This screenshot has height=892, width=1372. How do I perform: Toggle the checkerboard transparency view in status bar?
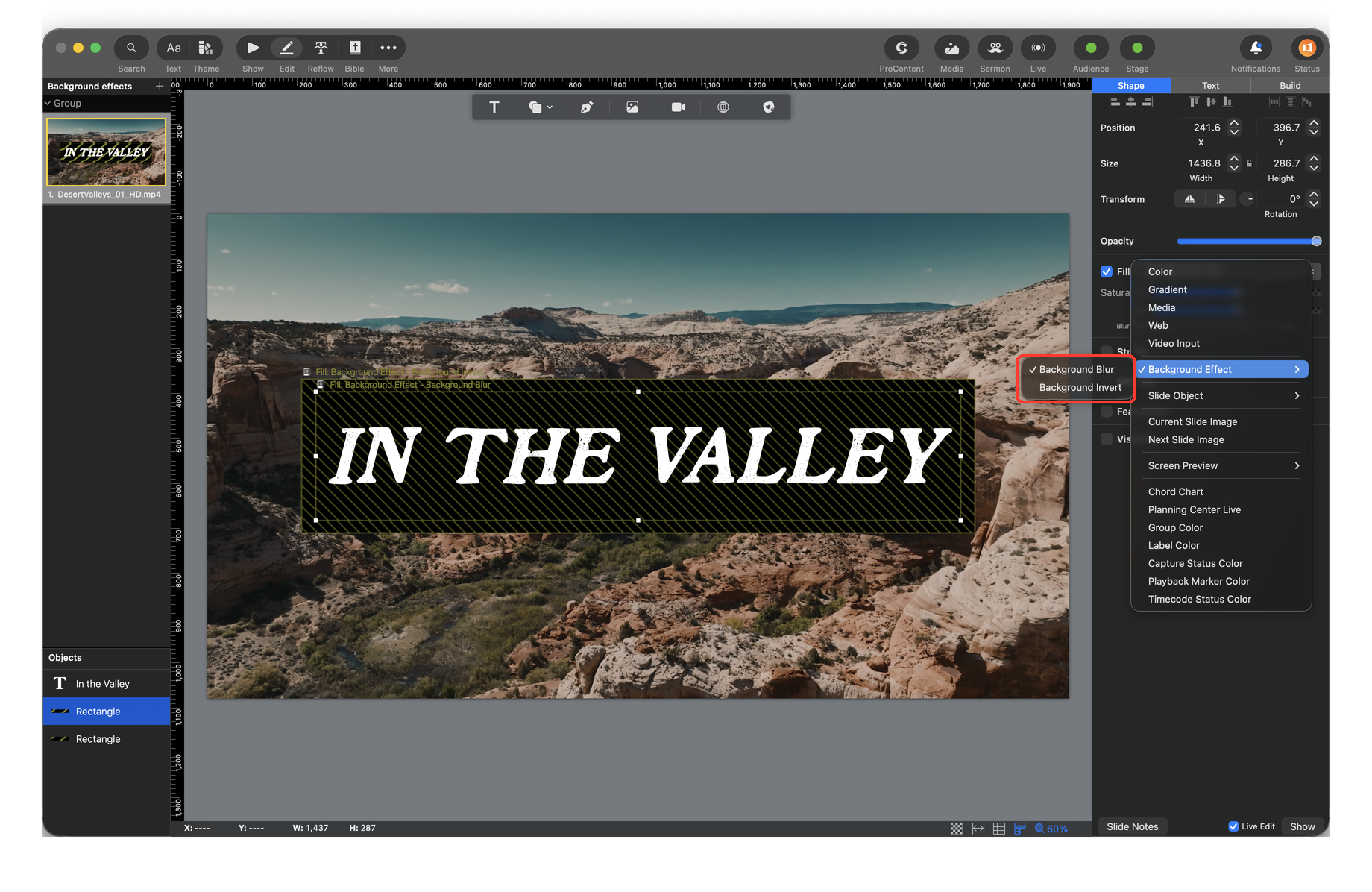[957, 829]
